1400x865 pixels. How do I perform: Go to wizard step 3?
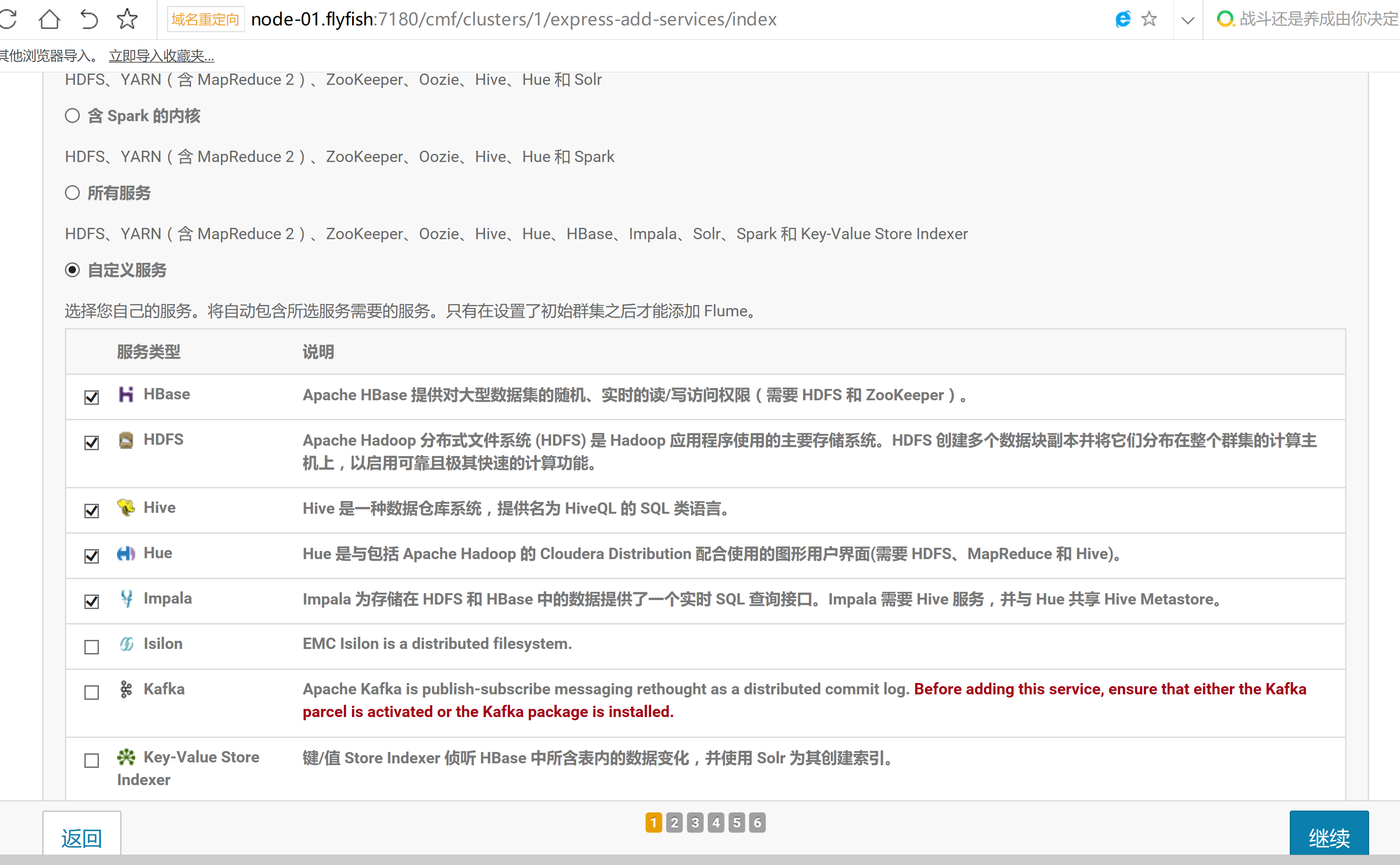coord(695,823)
